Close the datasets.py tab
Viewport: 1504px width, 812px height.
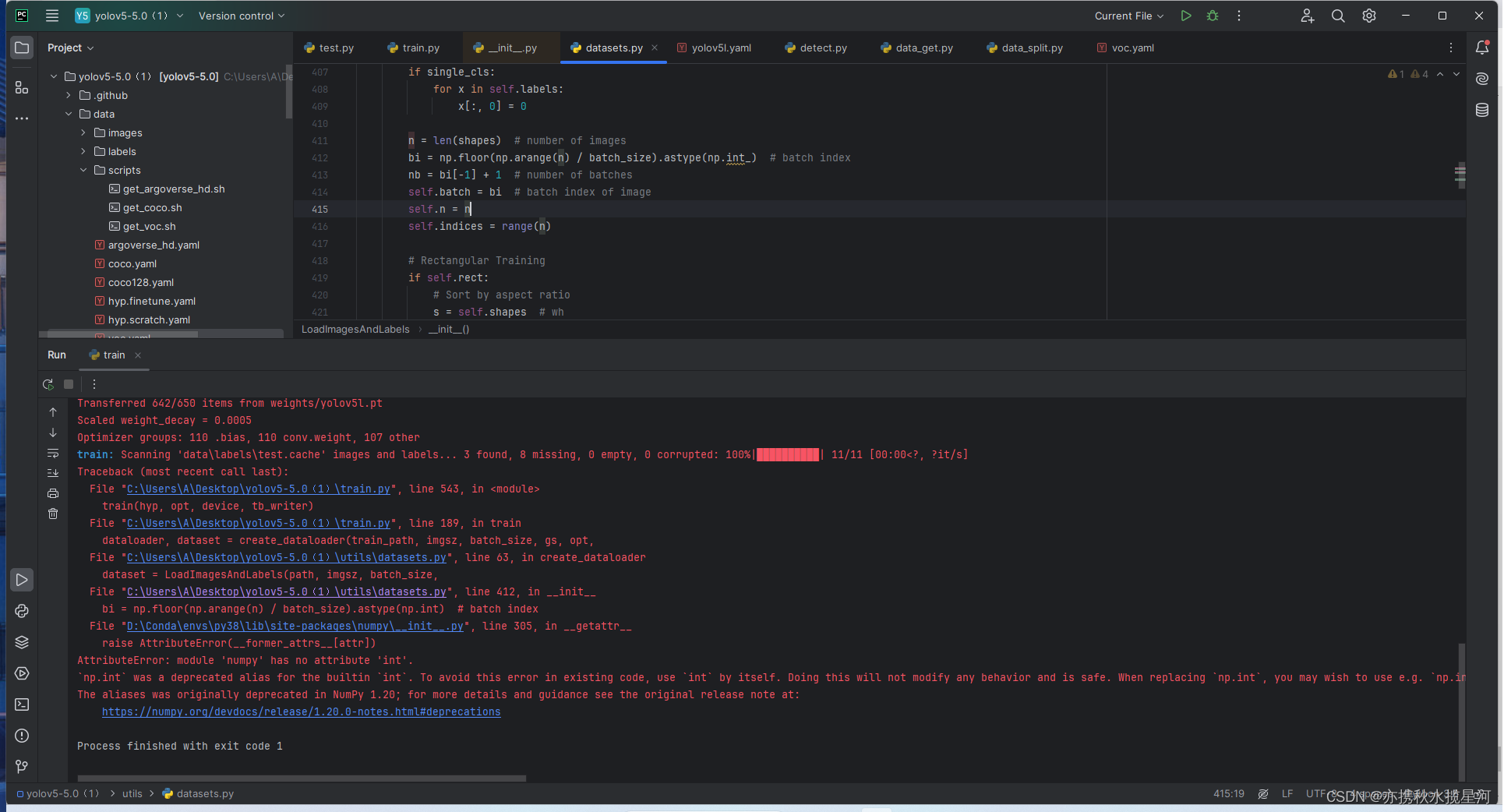pos(655,48)
